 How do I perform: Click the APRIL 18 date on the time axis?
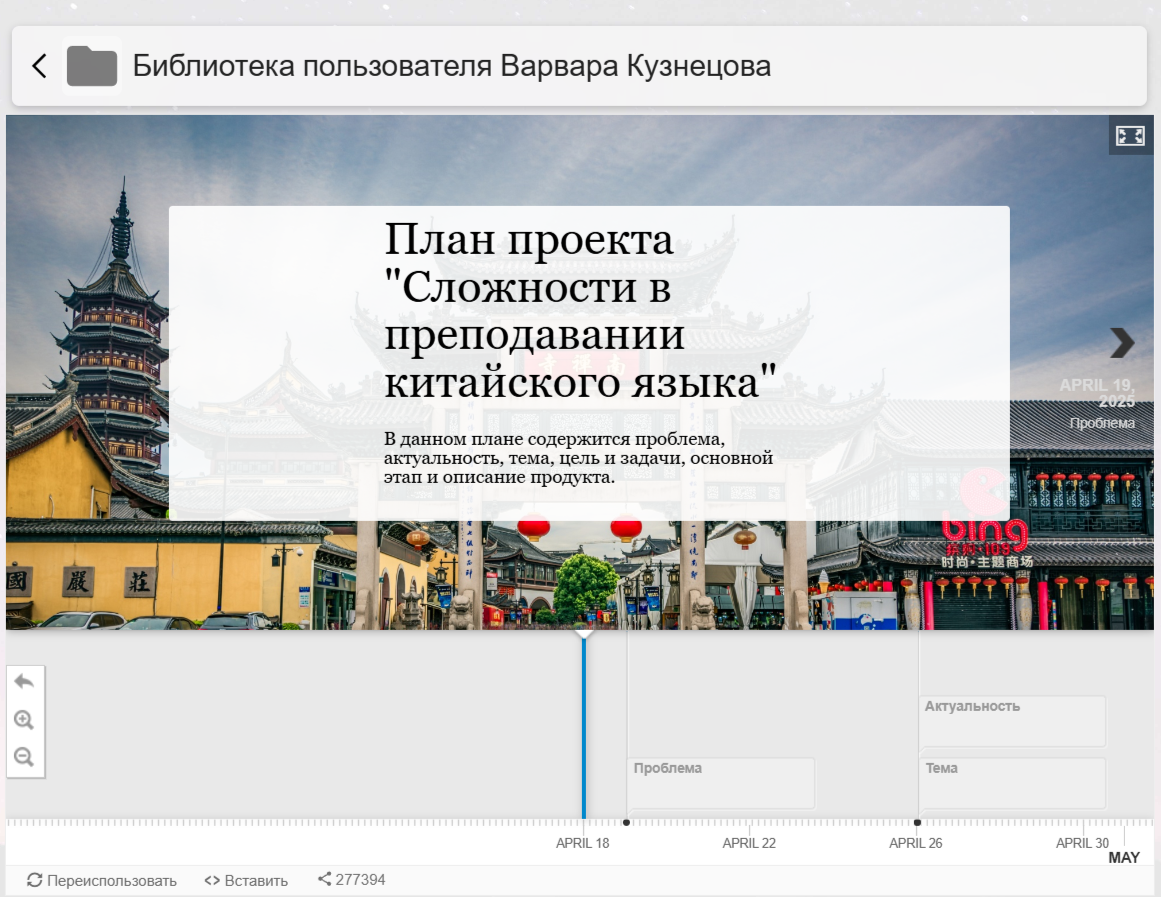tap(583, 843)
